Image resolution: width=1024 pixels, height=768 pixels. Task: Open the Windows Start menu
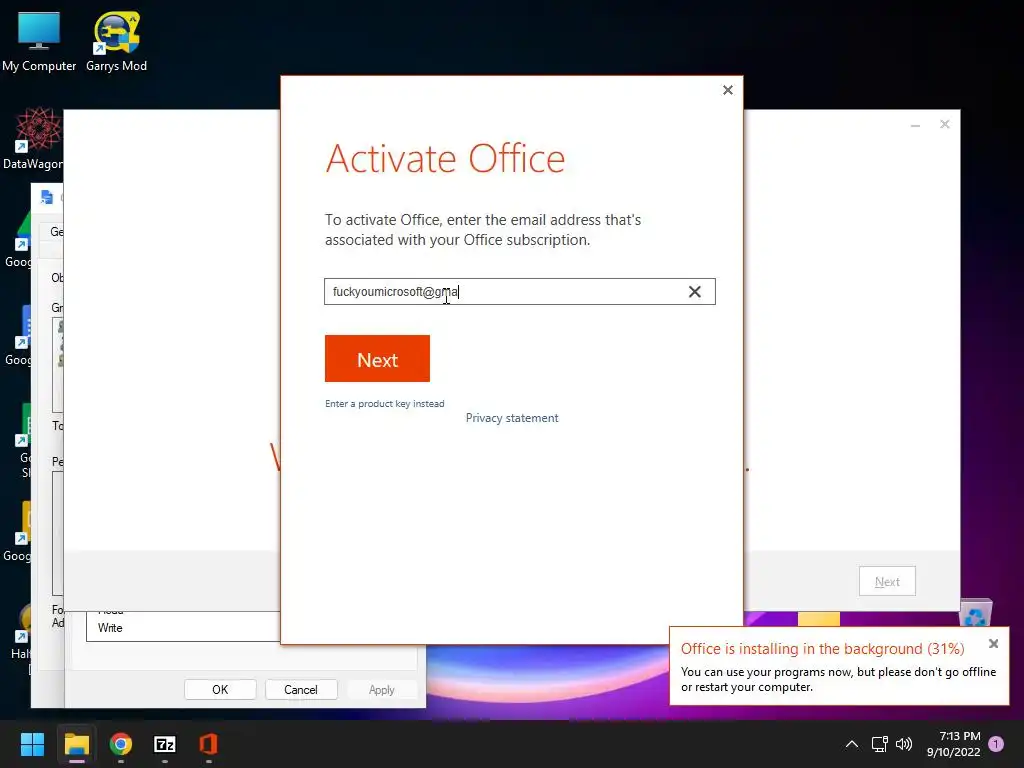click(x=32, y=744)
